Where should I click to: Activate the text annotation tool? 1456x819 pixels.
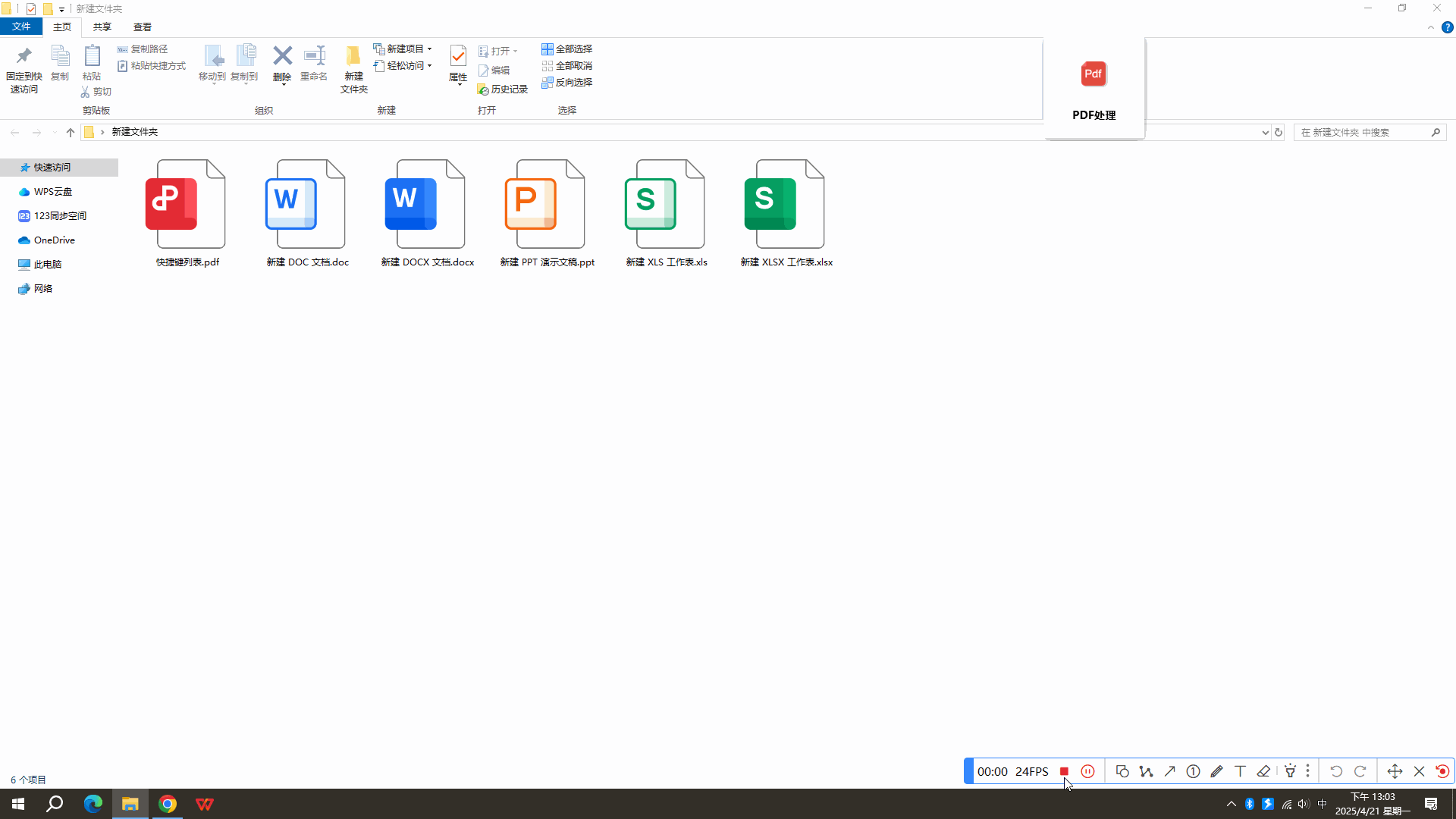(x=1240, y=771)
